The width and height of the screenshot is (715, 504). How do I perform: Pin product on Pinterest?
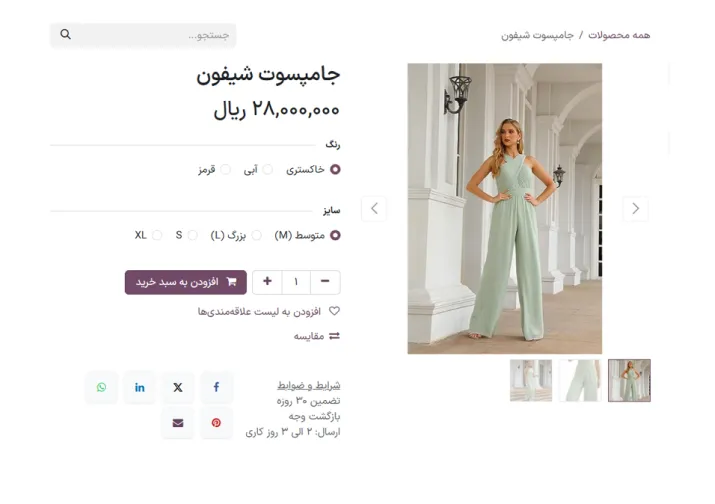click(216, 423)
